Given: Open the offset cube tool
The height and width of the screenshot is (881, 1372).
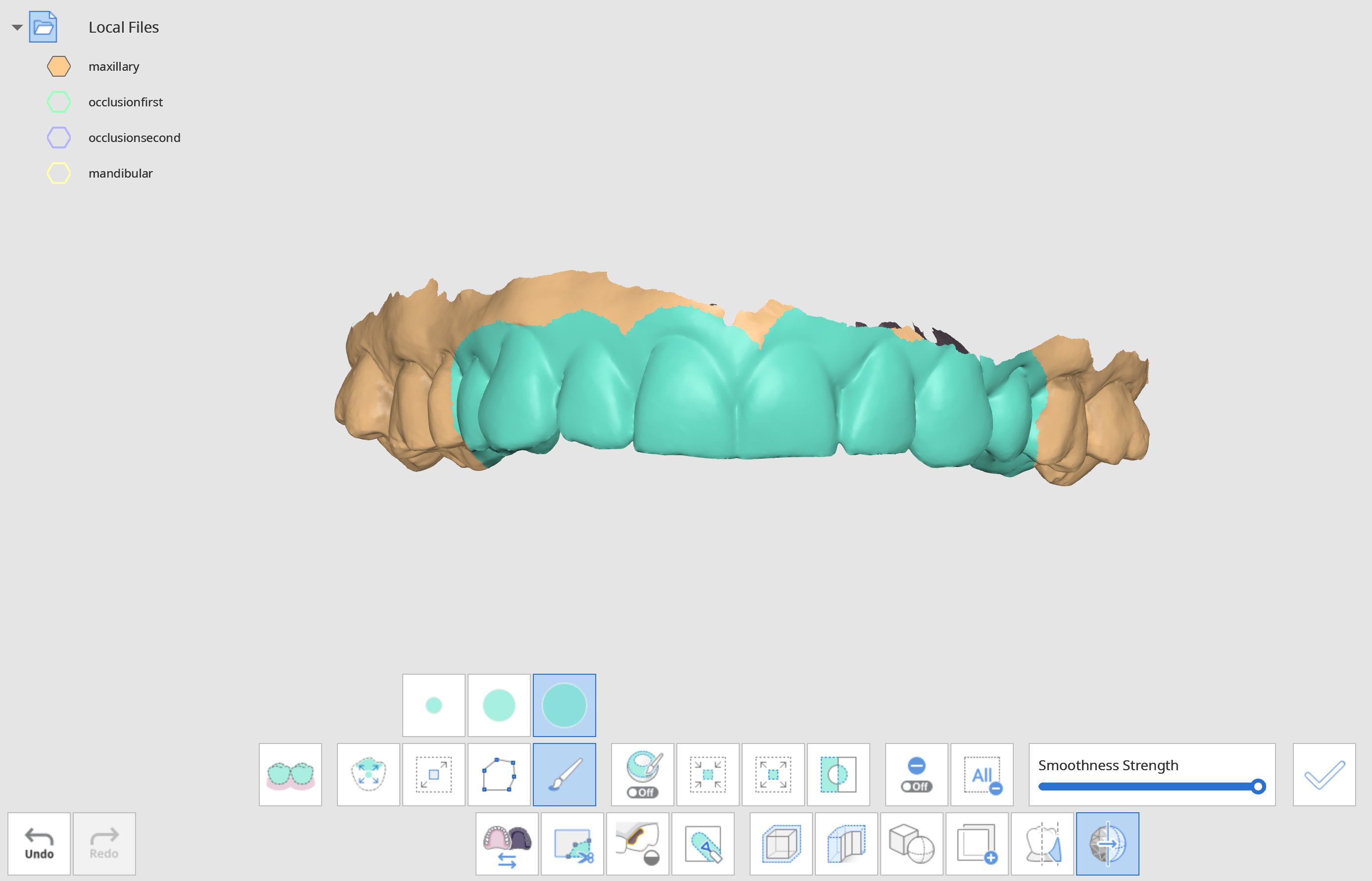Looking at the screenshot, I should click(781, 844).
